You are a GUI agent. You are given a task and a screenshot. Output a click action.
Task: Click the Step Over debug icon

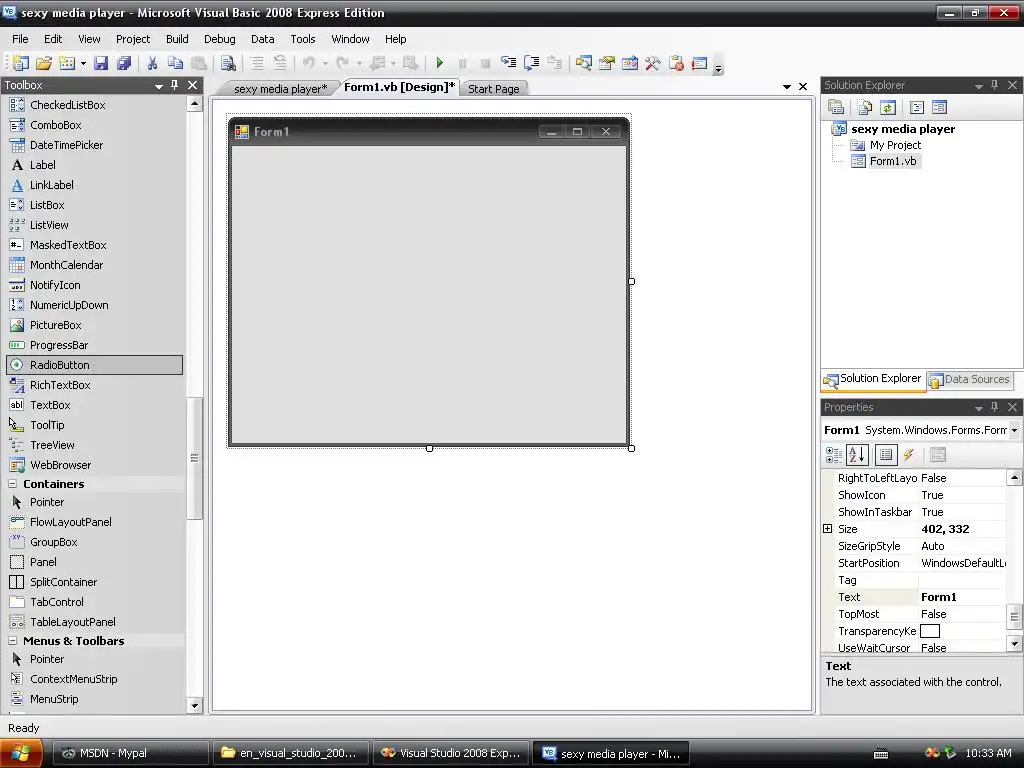tap(532, 63)
